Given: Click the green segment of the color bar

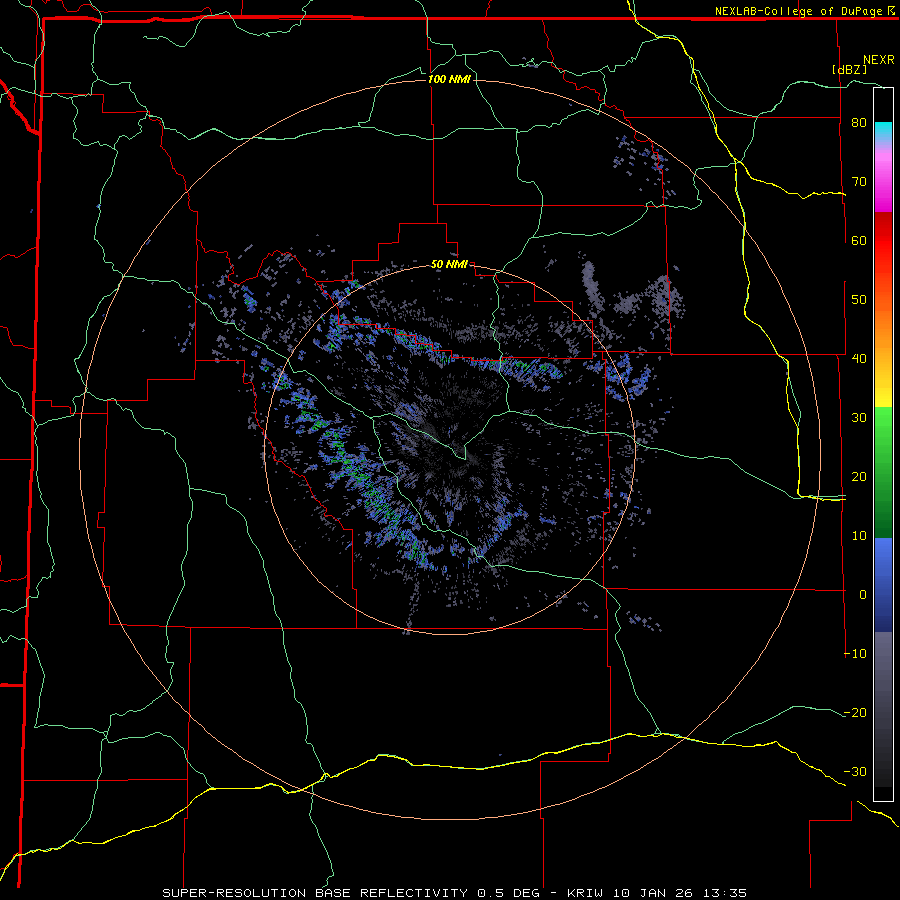Looking at the screenshot, I should tap(883, 472).
